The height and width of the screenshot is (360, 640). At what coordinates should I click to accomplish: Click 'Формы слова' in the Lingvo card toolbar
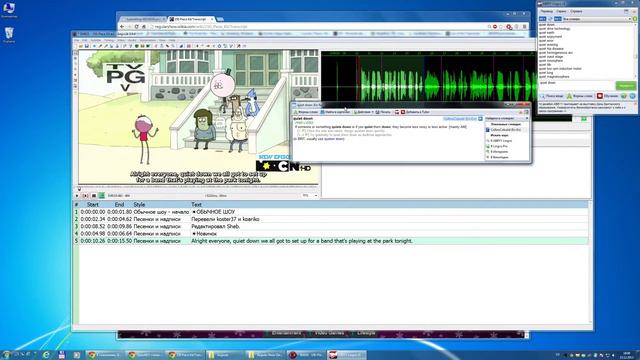point(306,112)
